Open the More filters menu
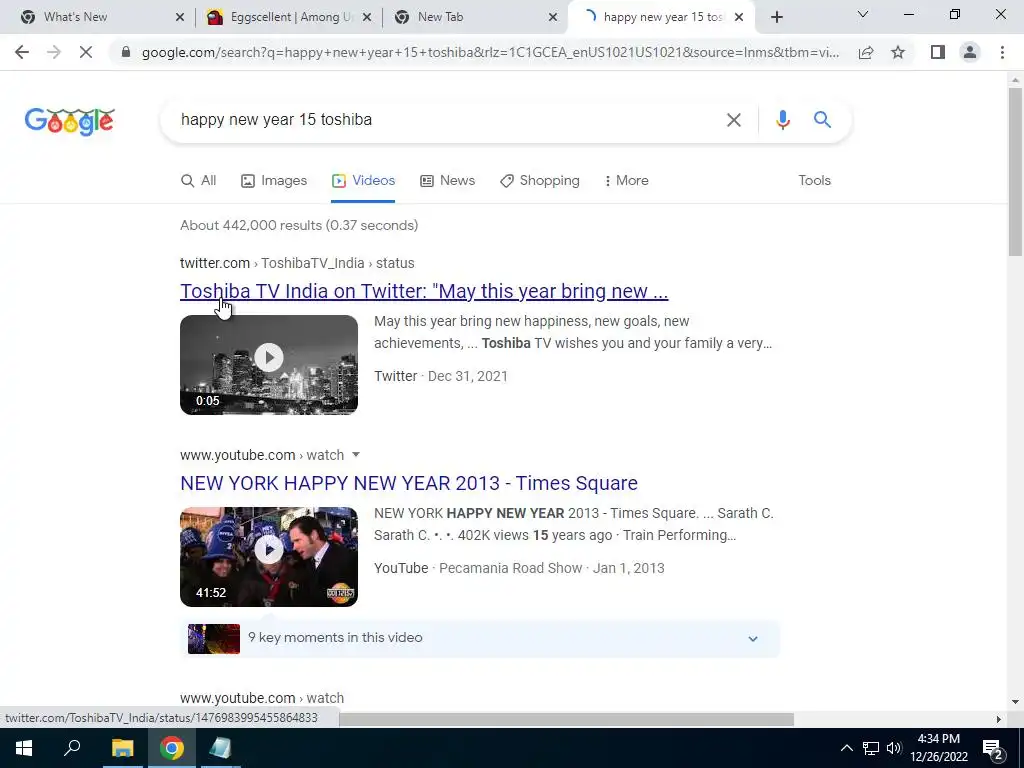1024x768 pixels. (x=626, y=180)
